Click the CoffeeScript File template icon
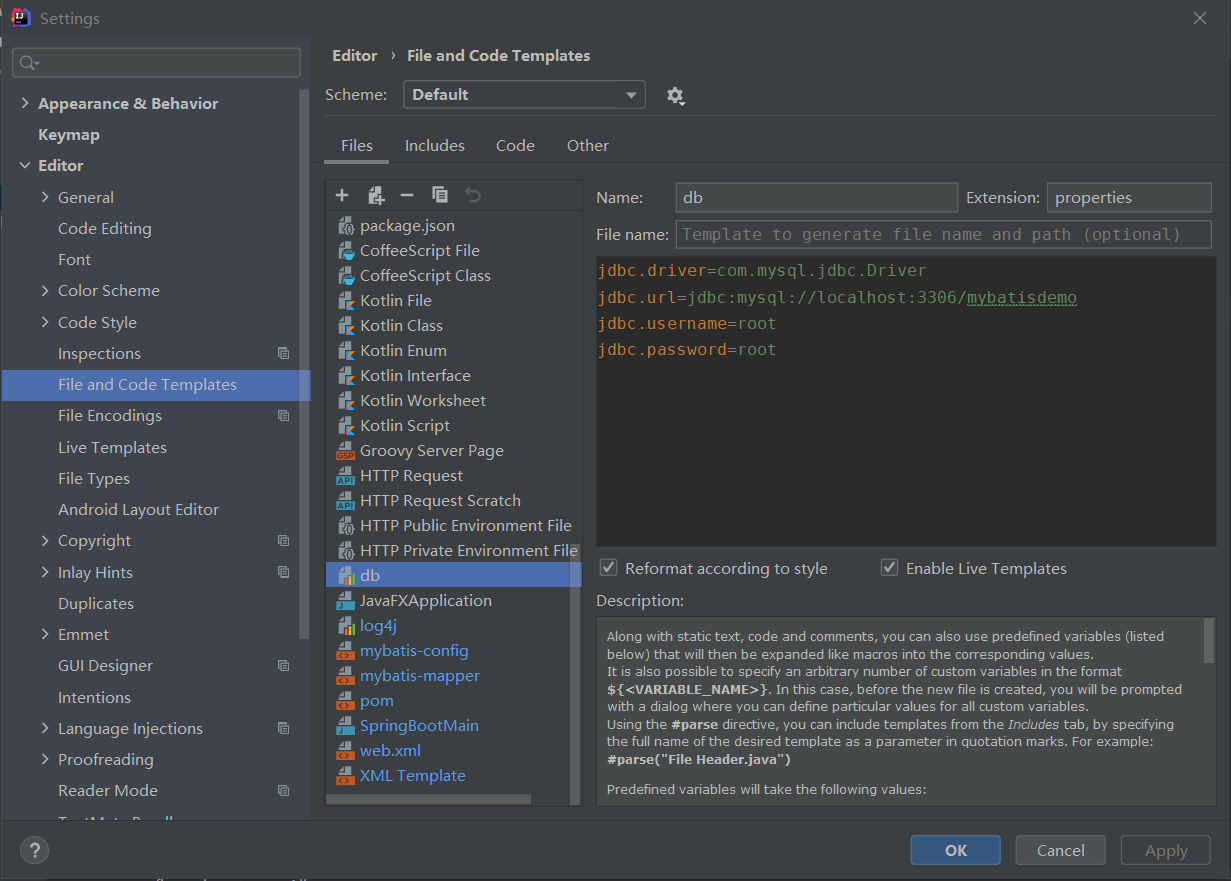Screen dimensions: 1231x881 point(345,251)
